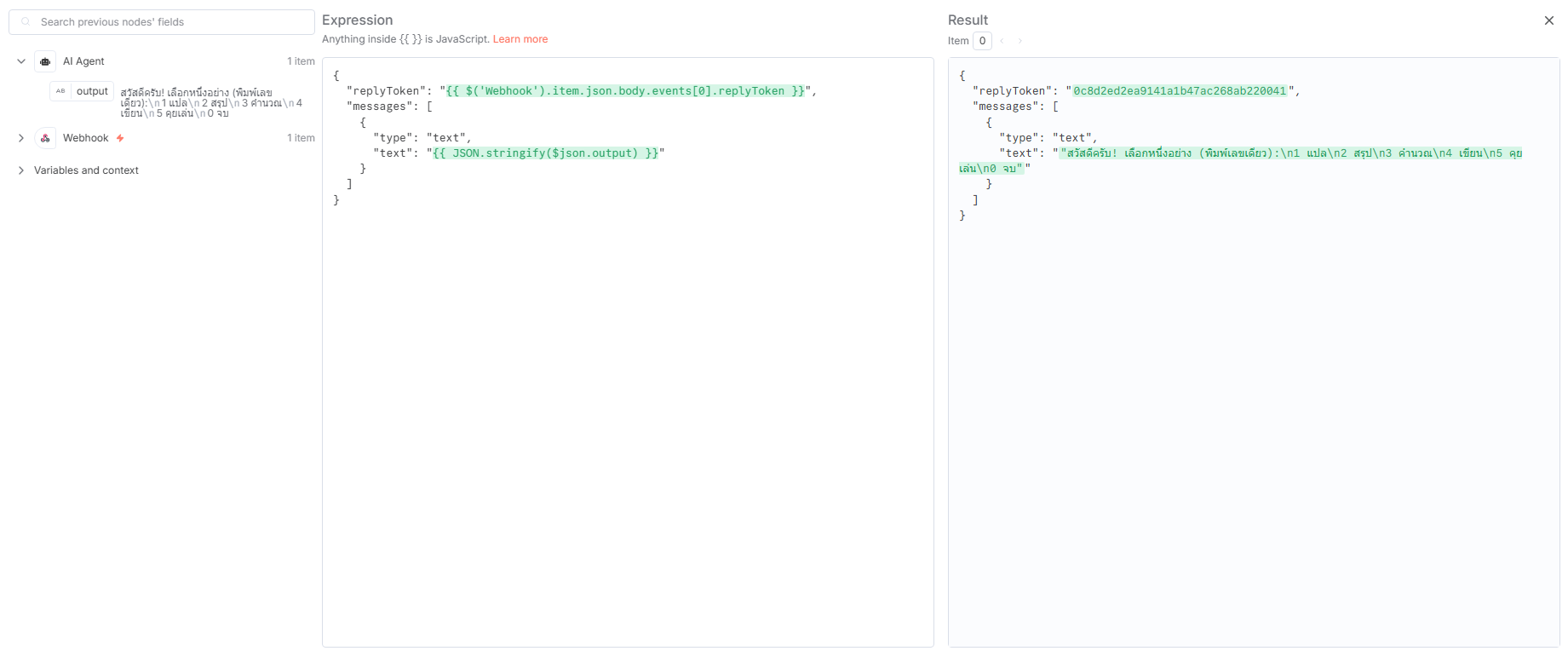Viewport: 1568px width, 651px height.
Task: Click the resolved replyToken value in Result
Action: point(1179,91)
